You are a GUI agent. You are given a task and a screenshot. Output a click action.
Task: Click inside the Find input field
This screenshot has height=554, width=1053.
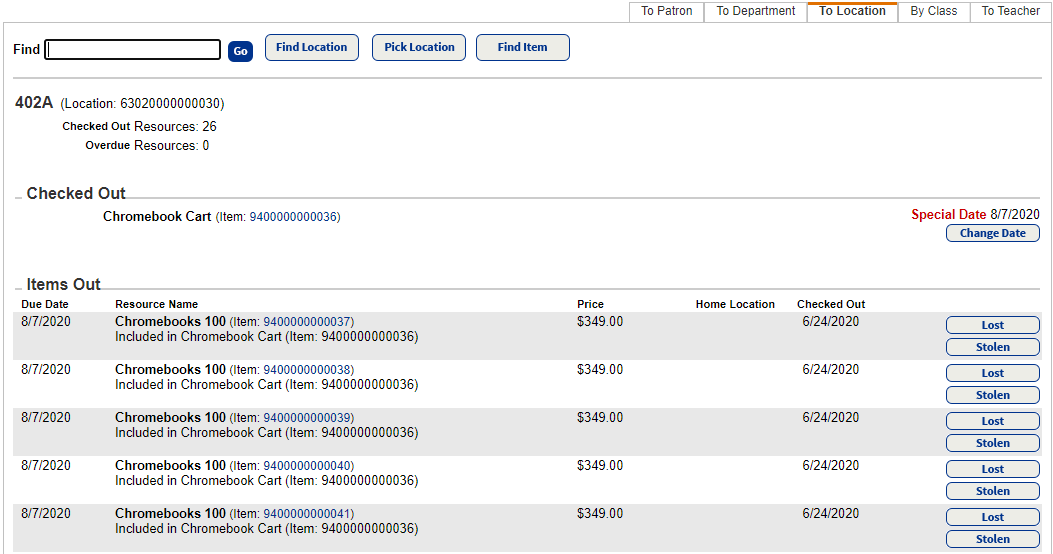point(133,50)
